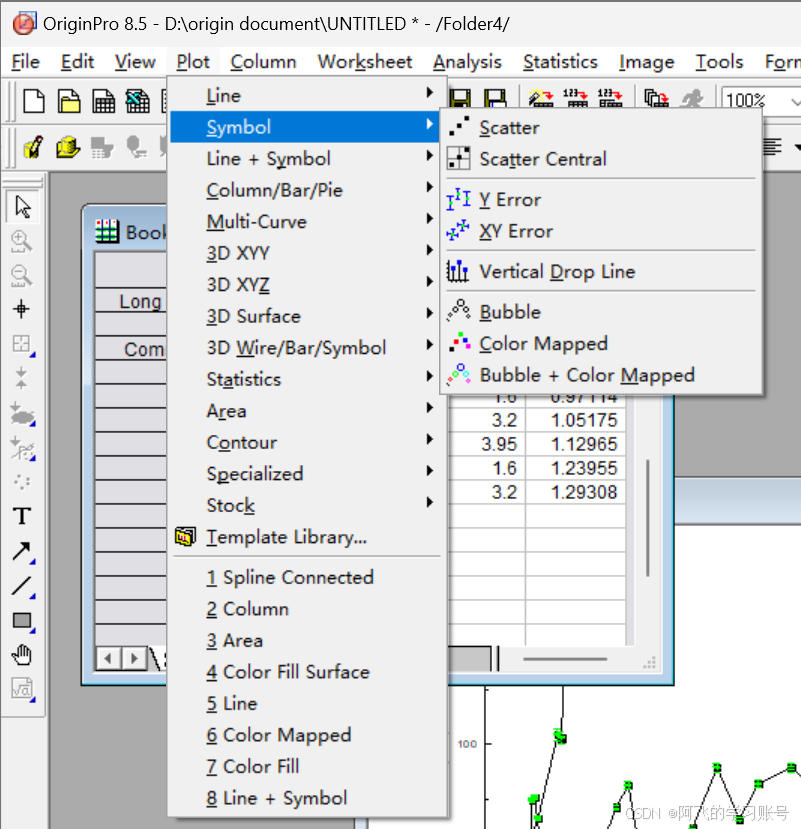Screen dimensions: 801x829
Task: Expand the Column/Bar/Pie submenu
Action: click(305, 190)
